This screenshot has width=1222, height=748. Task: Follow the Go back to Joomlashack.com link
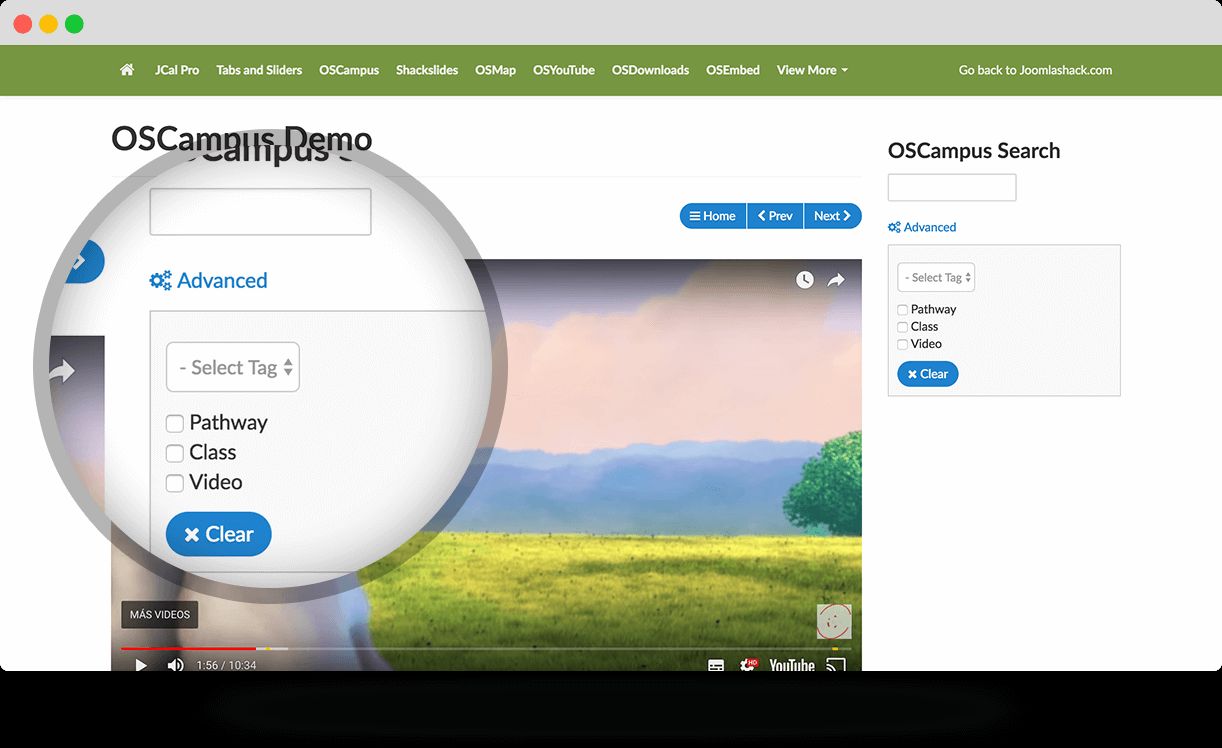coord(1035,70)
